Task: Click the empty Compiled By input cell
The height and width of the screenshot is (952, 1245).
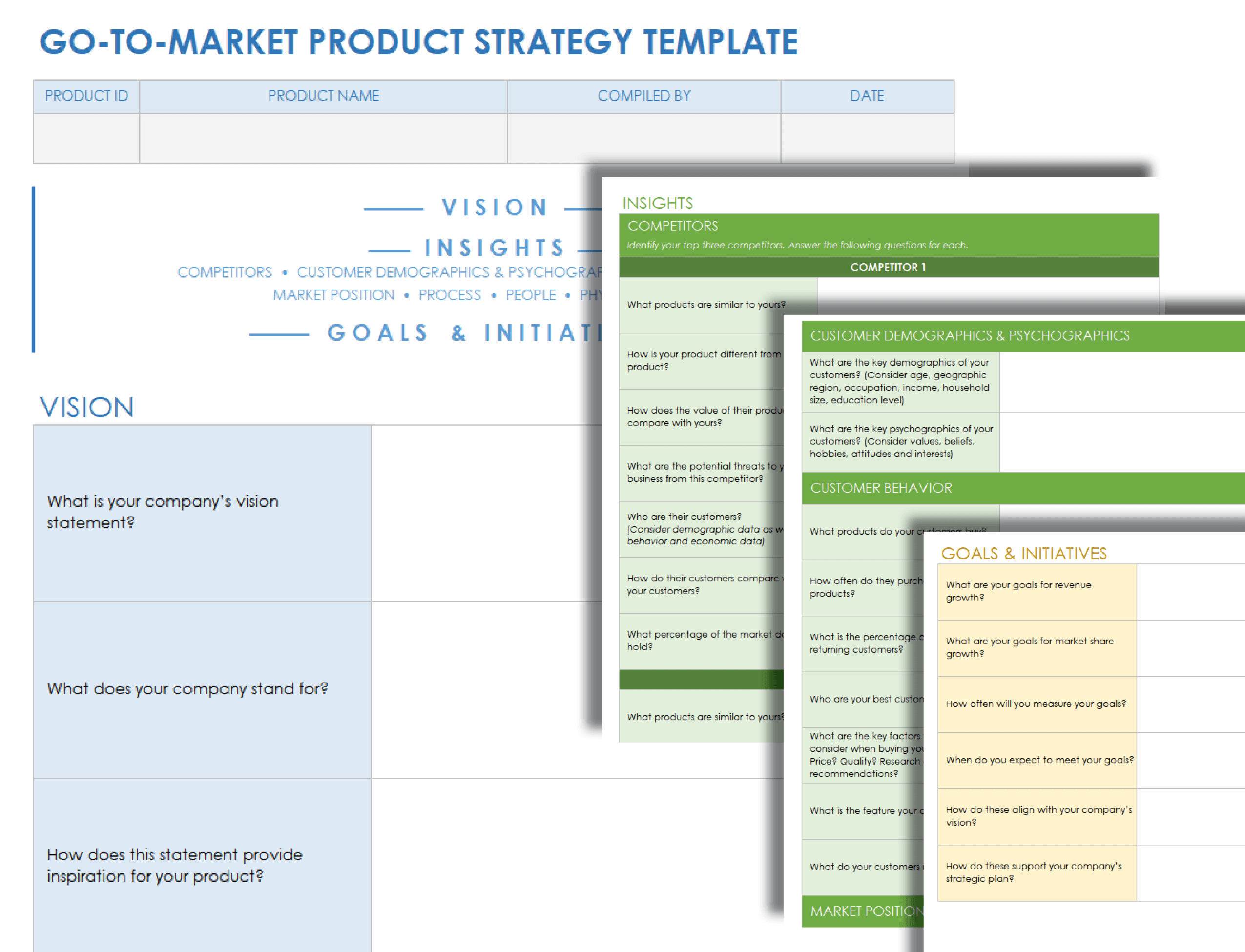Action: pos(644,138)
